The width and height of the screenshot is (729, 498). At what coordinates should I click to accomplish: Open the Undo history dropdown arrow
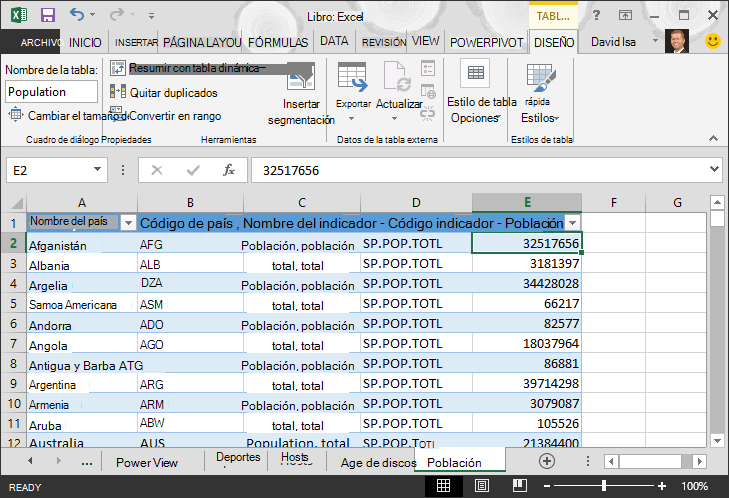[93, 15]
